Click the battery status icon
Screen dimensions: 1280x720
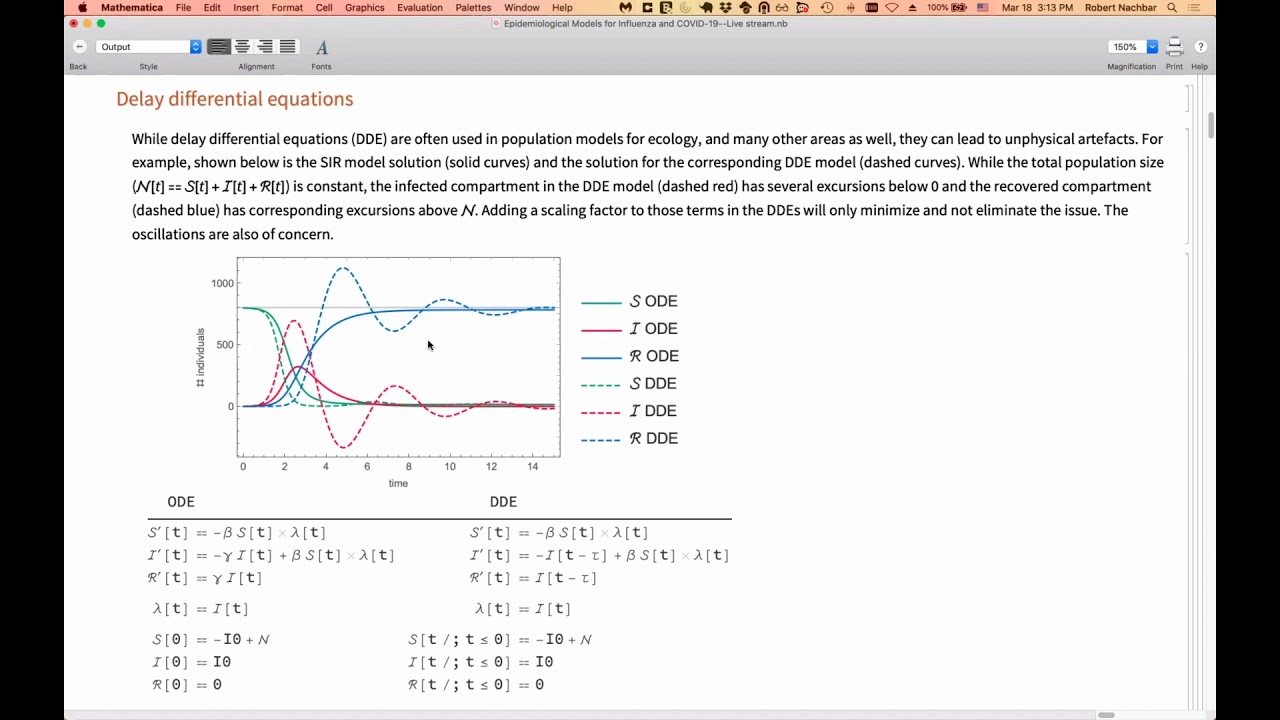coord(960,8)
